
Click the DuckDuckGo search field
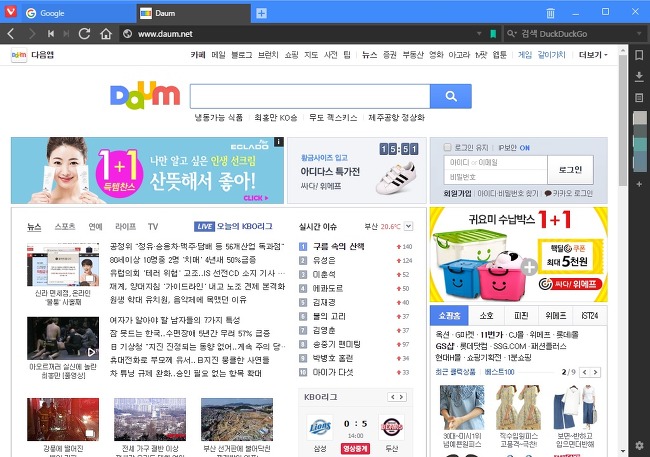pyautogui.click(x=576, y=34)
